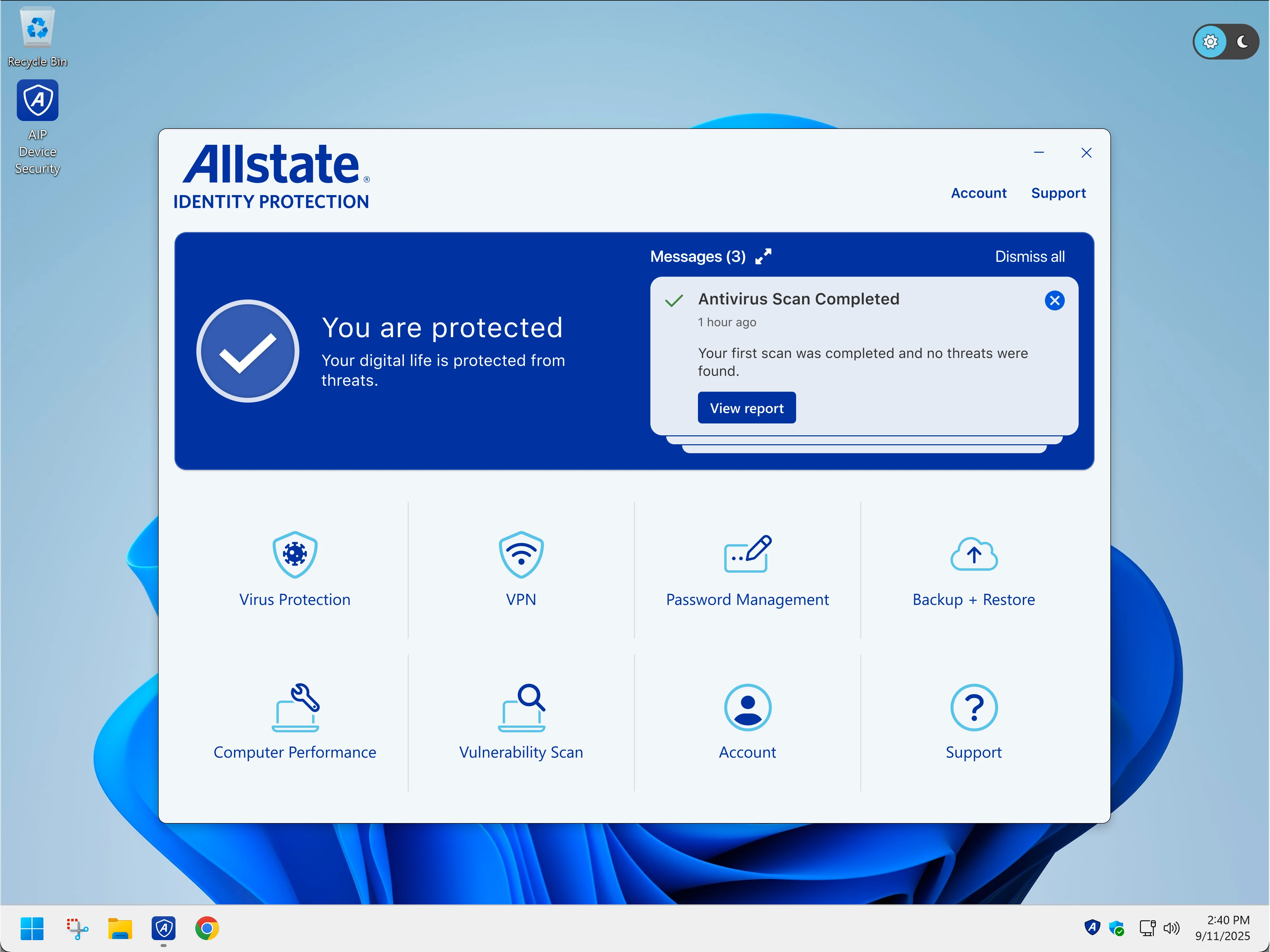1270x952 pixels.
Task: Open network status tray icon
Action: point(1147,928)
